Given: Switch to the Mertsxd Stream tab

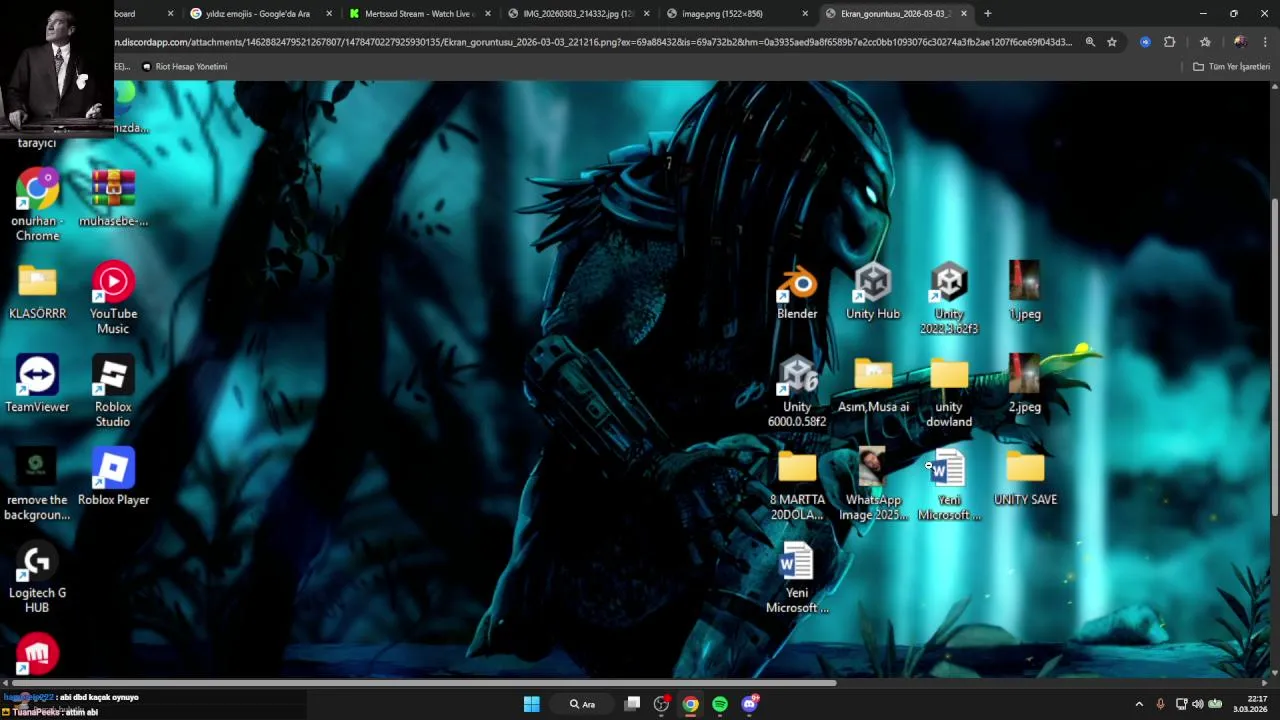Looking at the screenshot, I should 411,14.
